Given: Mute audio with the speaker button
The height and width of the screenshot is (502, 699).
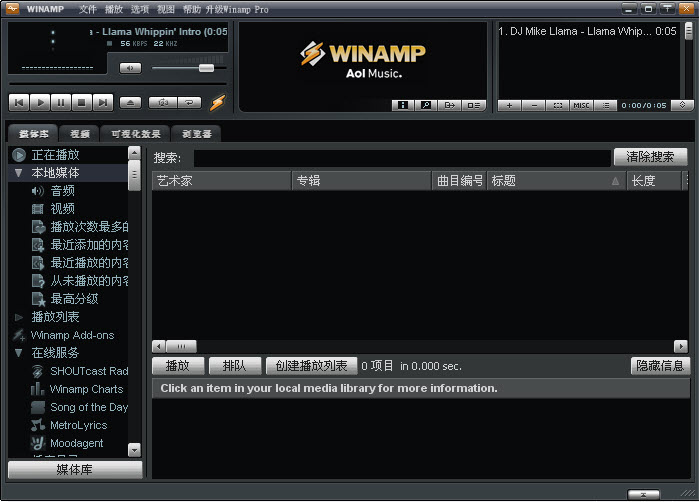Looking at the screenshot, I should point(130,68).
